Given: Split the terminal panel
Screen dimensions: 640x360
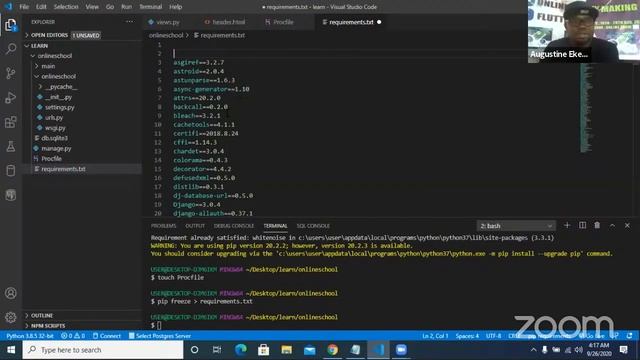Looking at the screenshot, I should click(x=582, y=225).
